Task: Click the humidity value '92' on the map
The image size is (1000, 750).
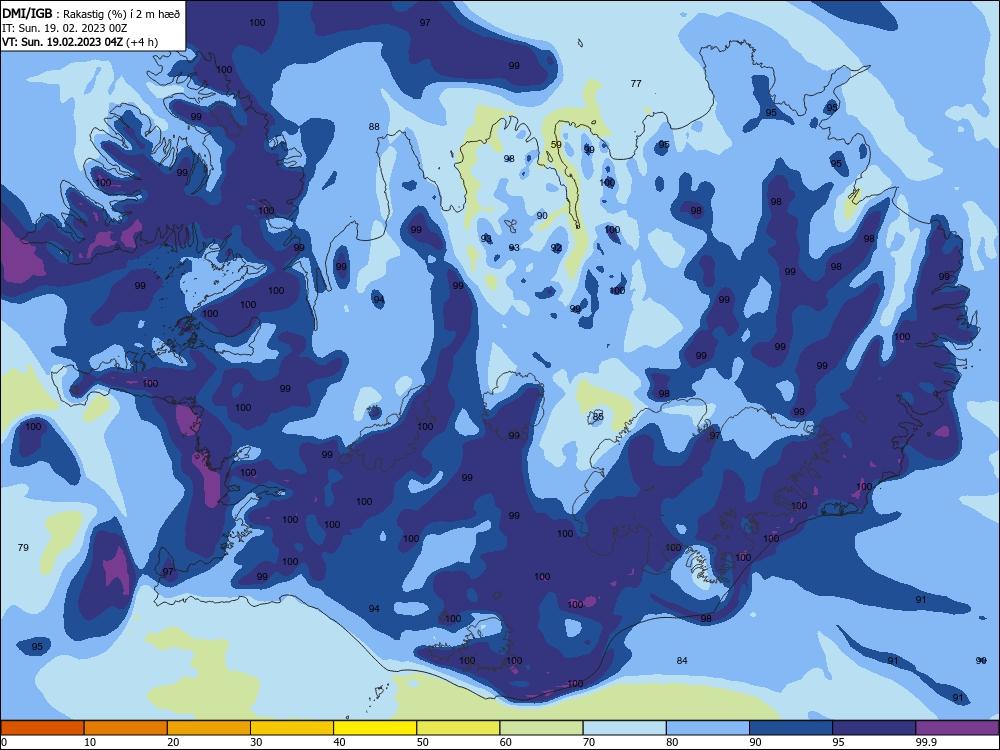Action: click(556, 247)
